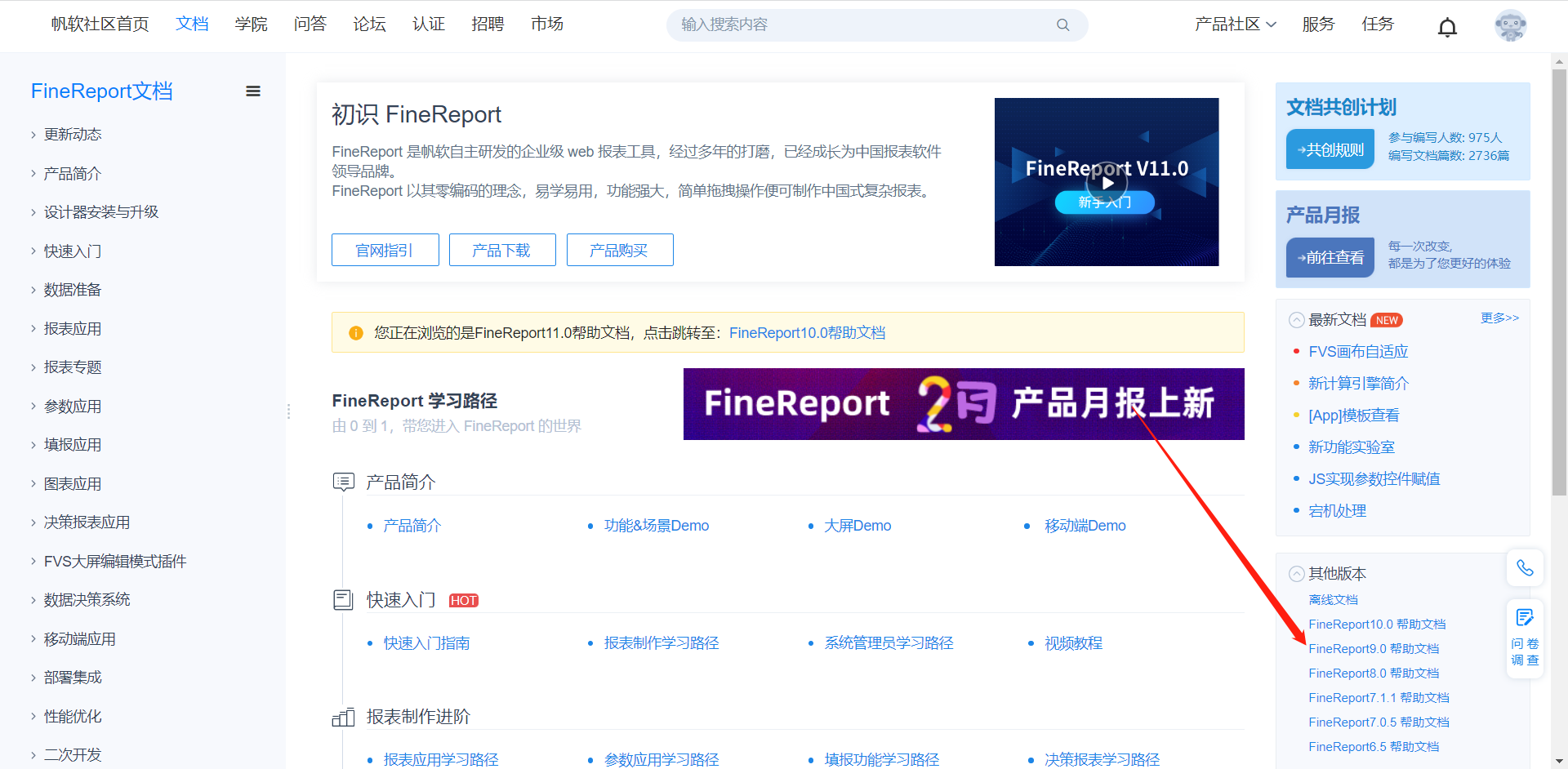Screen dimensions: 1568x769
Task: Click the sidebar resize handle dots
Action: point(288,411)
